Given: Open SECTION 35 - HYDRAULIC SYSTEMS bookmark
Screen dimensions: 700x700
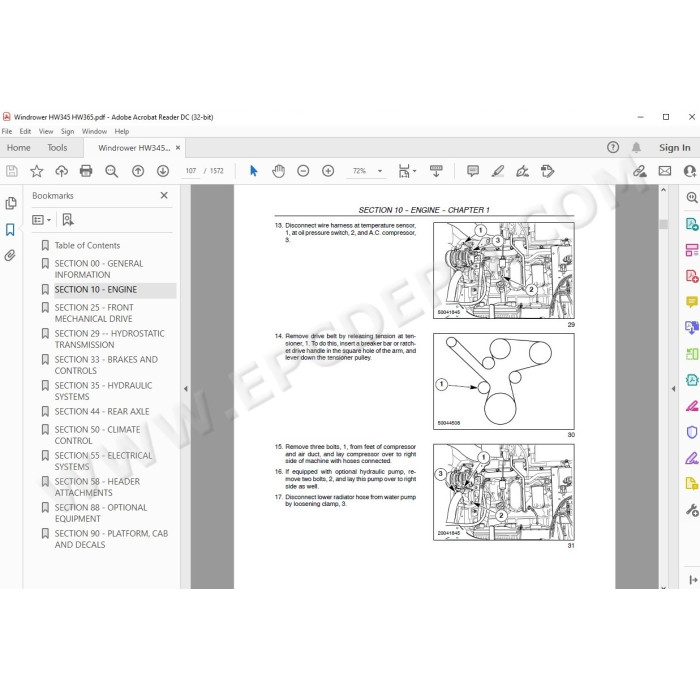Looking at the screenshot, I should pos(104,391).
